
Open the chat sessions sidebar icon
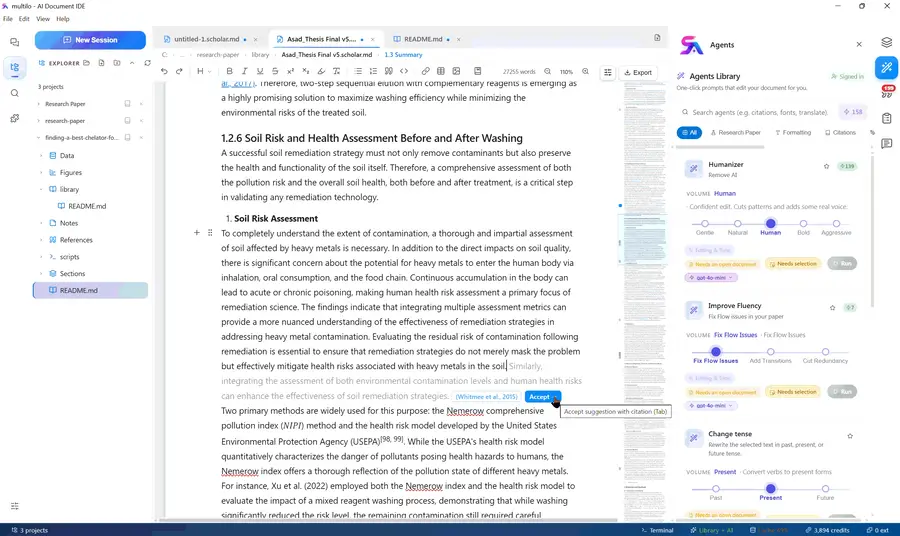tap(15, 42)
